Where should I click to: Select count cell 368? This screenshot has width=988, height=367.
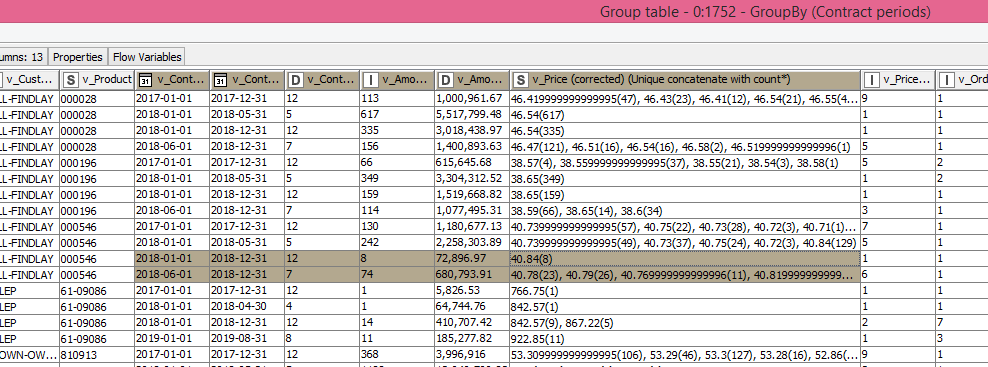point(397,356)
